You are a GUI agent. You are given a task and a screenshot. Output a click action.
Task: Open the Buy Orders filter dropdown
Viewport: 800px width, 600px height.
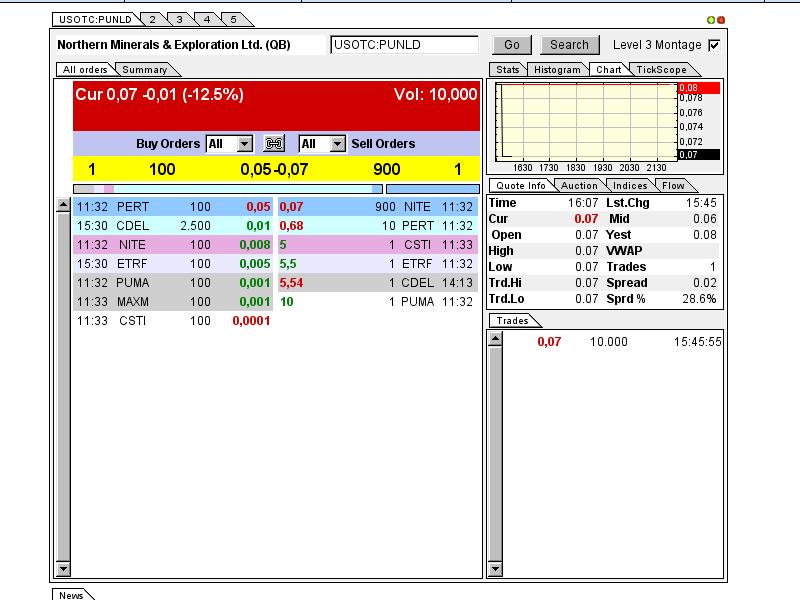pos(245,144)
